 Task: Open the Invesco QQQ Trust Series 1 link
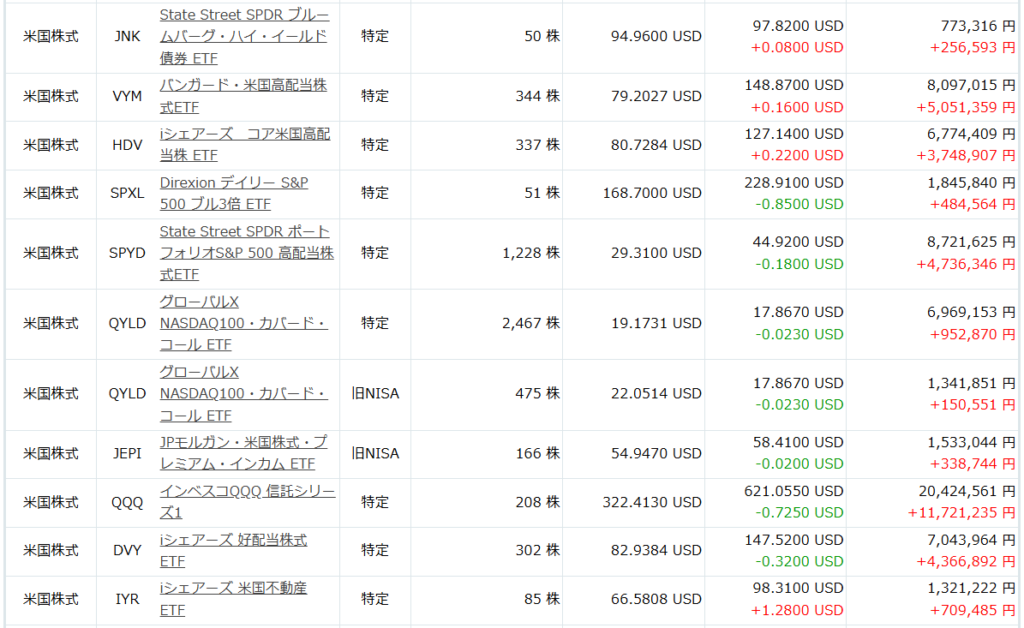point(247,502)
